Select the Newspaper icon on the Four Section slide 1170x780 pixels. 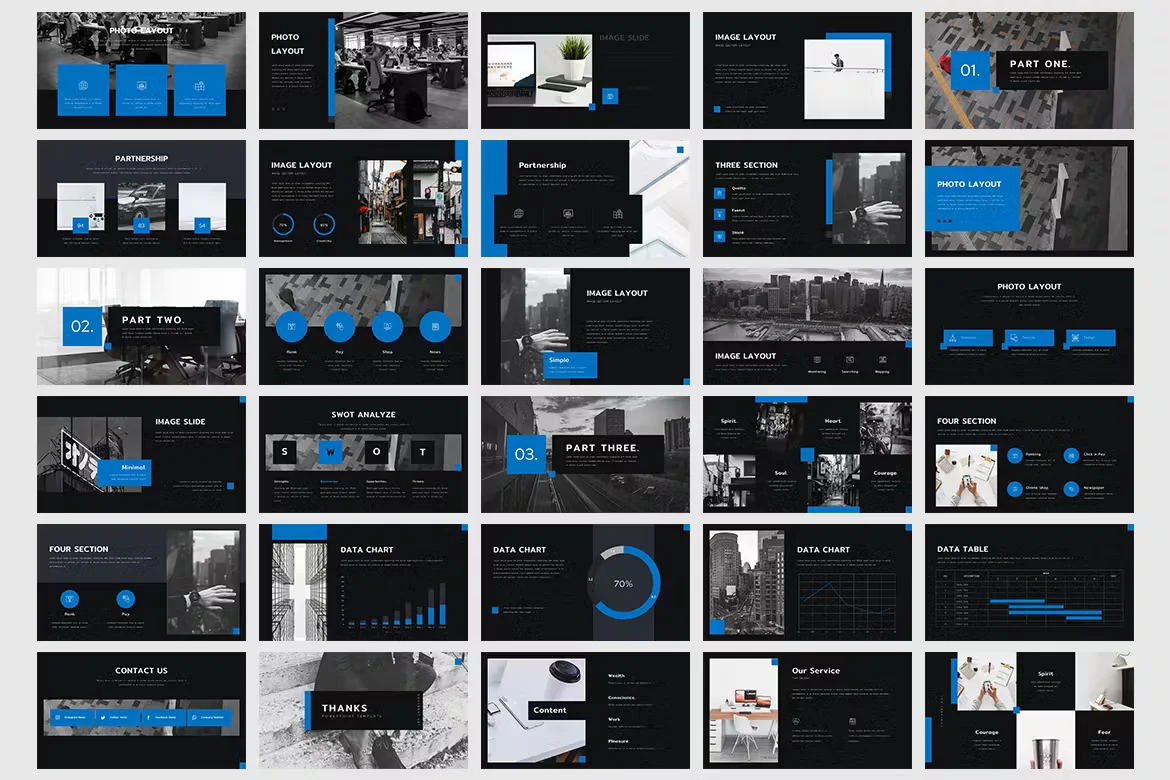tap(1072, 488)
